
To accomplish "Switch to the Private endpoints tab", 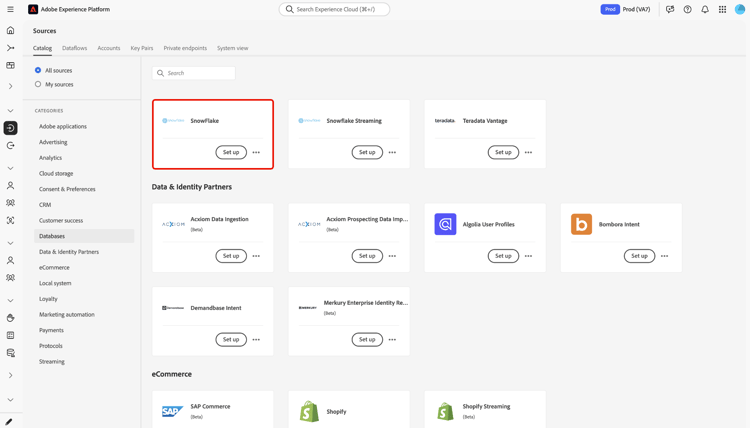I will [185, 48].
